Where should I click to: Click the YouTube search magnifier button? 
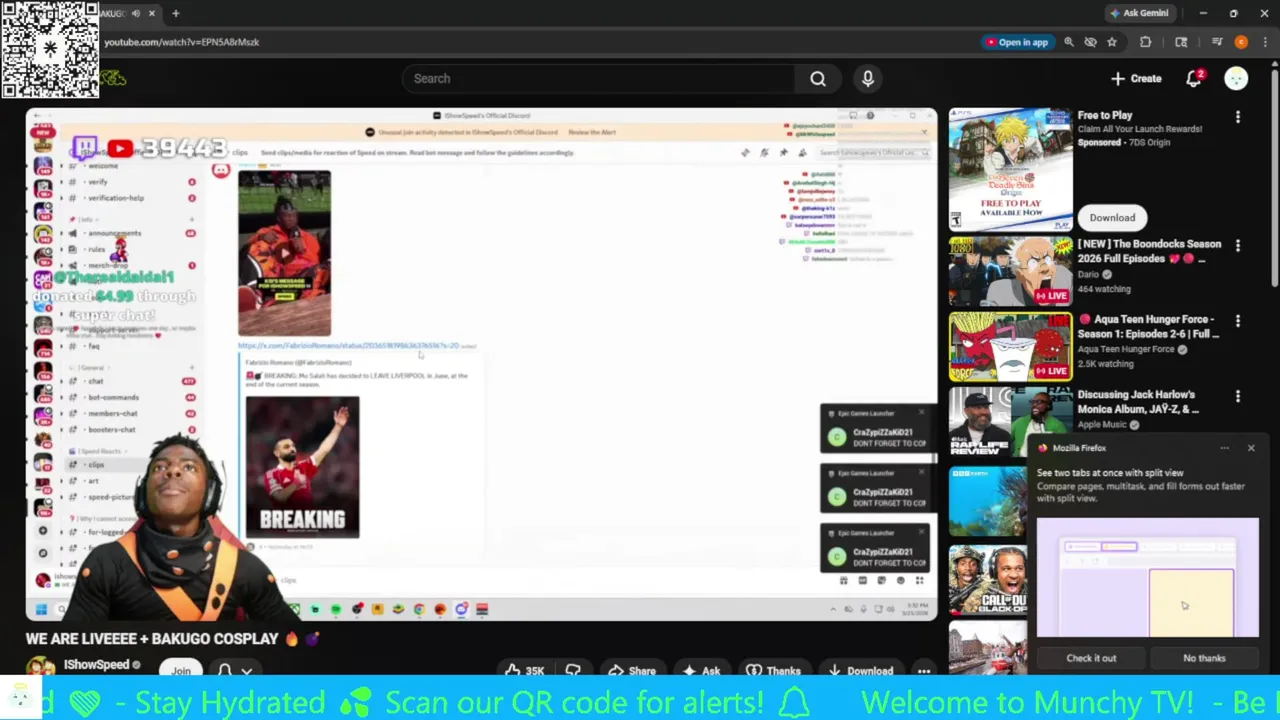pyautogui.click(x=817, y=79)
